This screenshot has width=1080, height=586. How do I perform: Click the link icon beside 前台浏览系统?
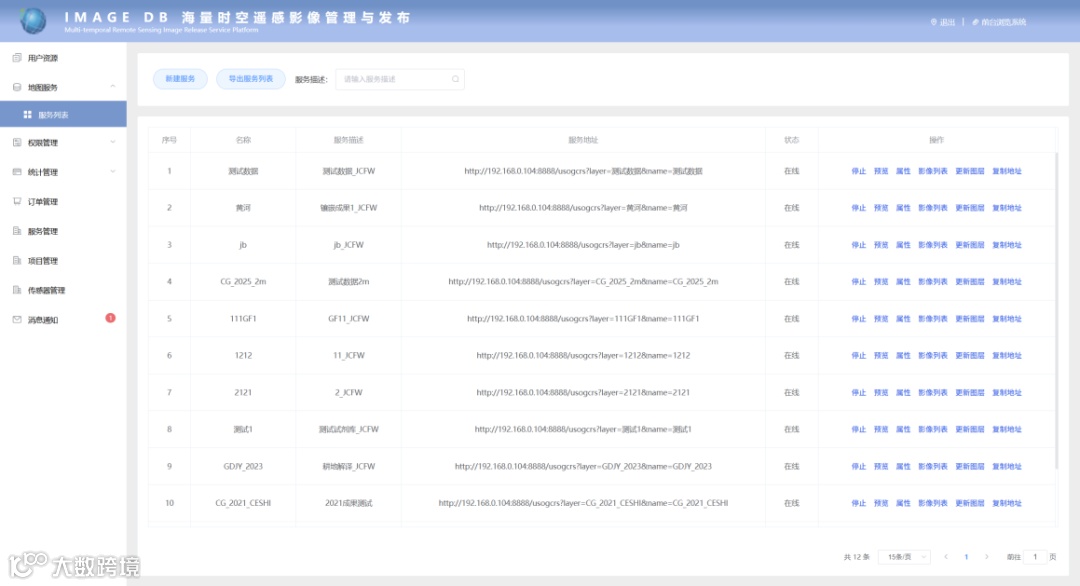(x=975, y=22)
